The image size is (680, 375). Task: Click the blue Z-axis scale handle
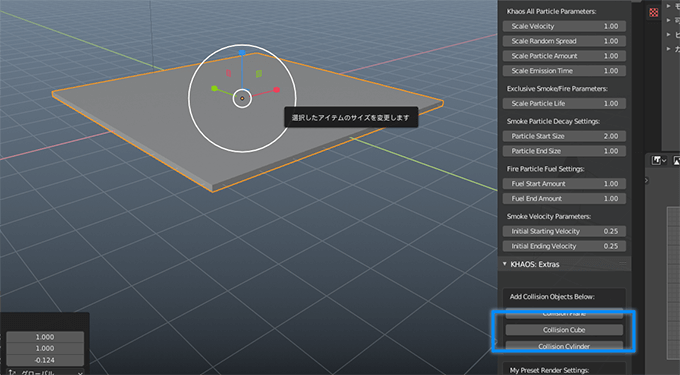242,53
